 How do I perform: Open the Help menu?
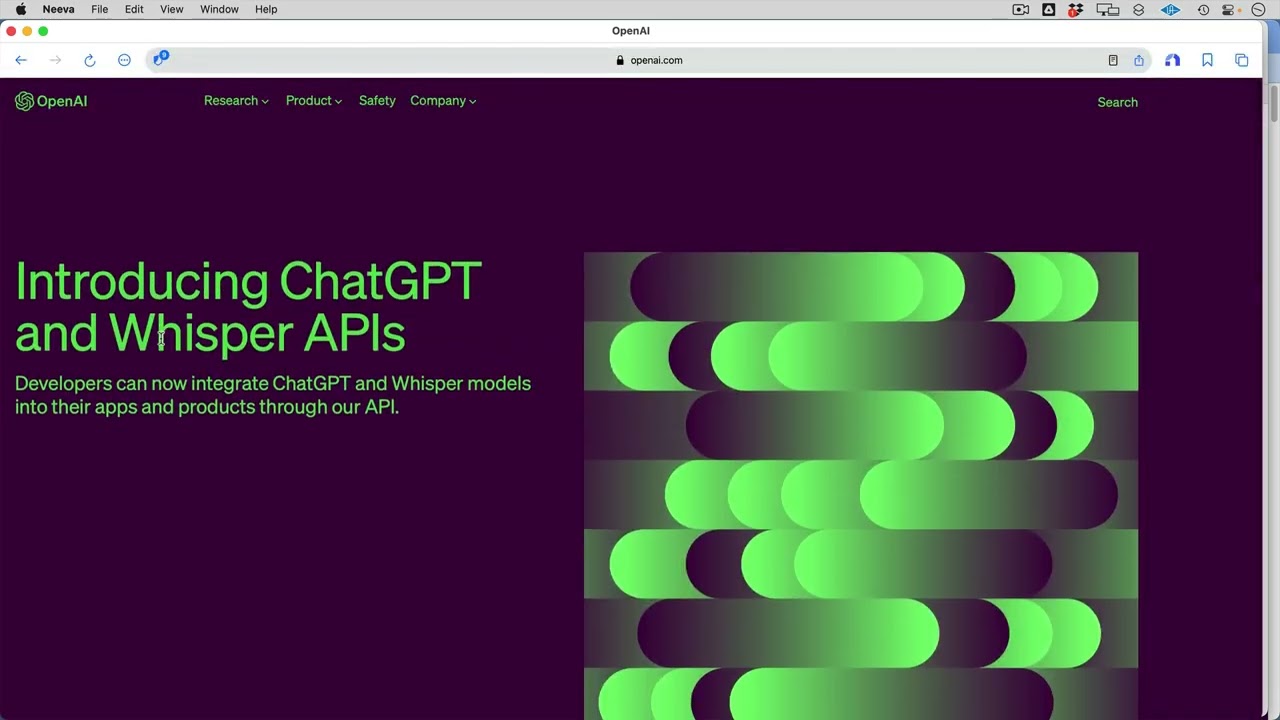click(x=266, y=9)
